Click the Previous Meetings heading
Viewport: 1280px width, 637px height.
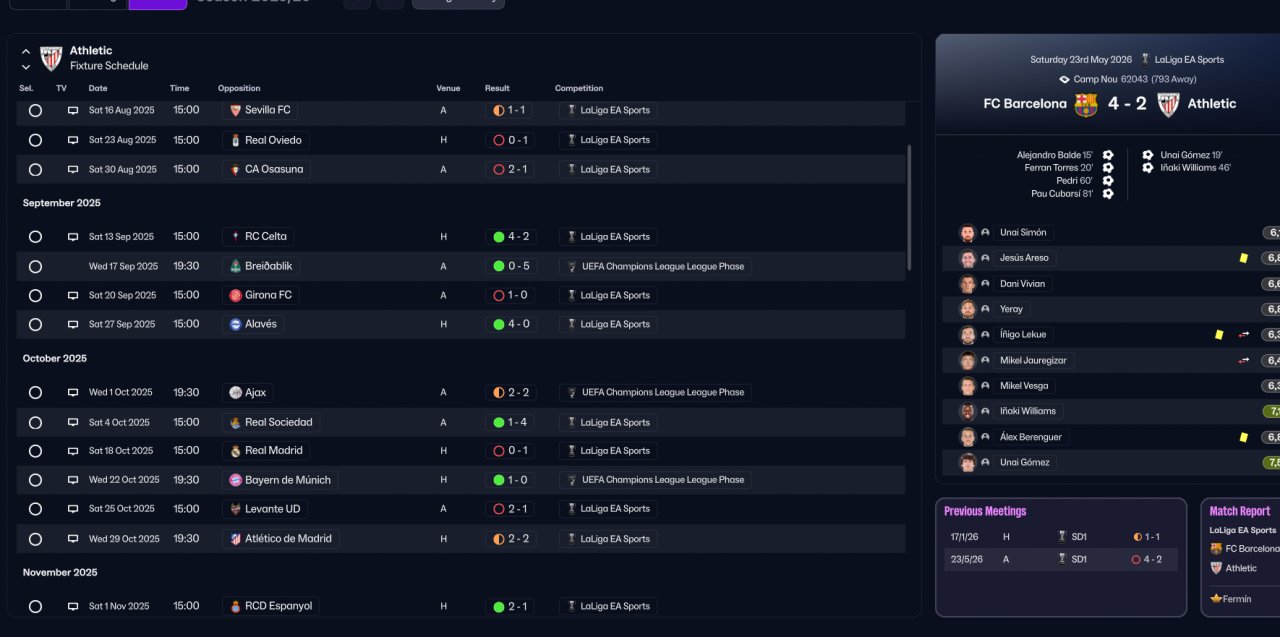coord(985,511)
